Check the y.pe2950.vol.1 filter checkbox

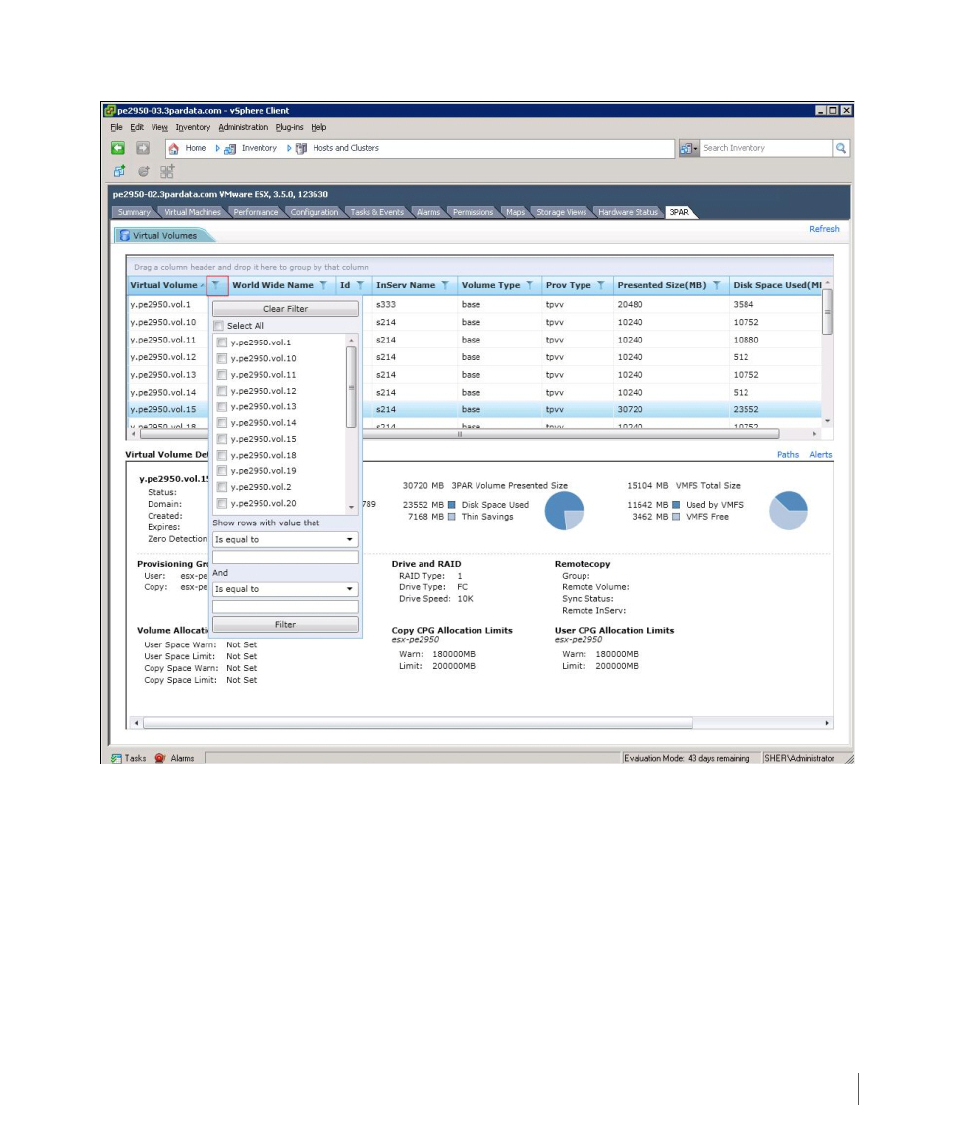tap(222, 342)
